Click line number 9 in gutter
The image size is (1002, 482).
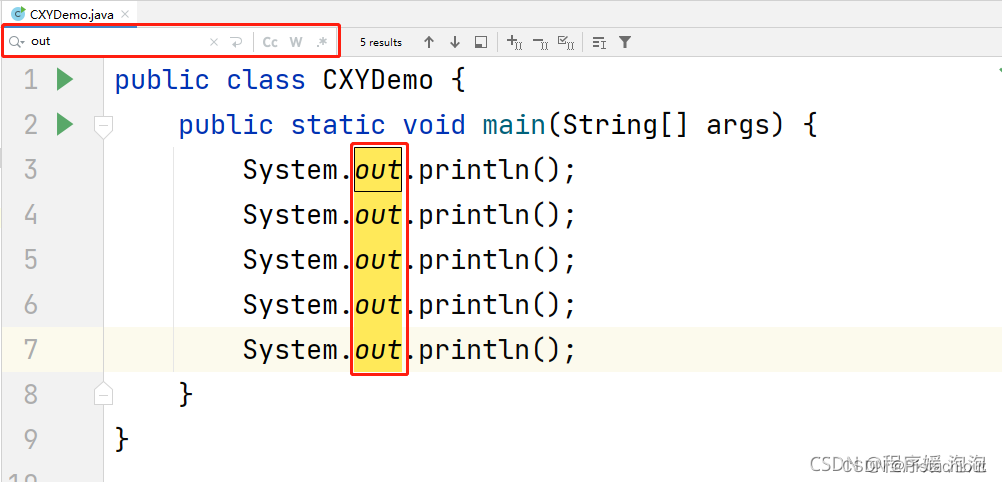point(31,439)
